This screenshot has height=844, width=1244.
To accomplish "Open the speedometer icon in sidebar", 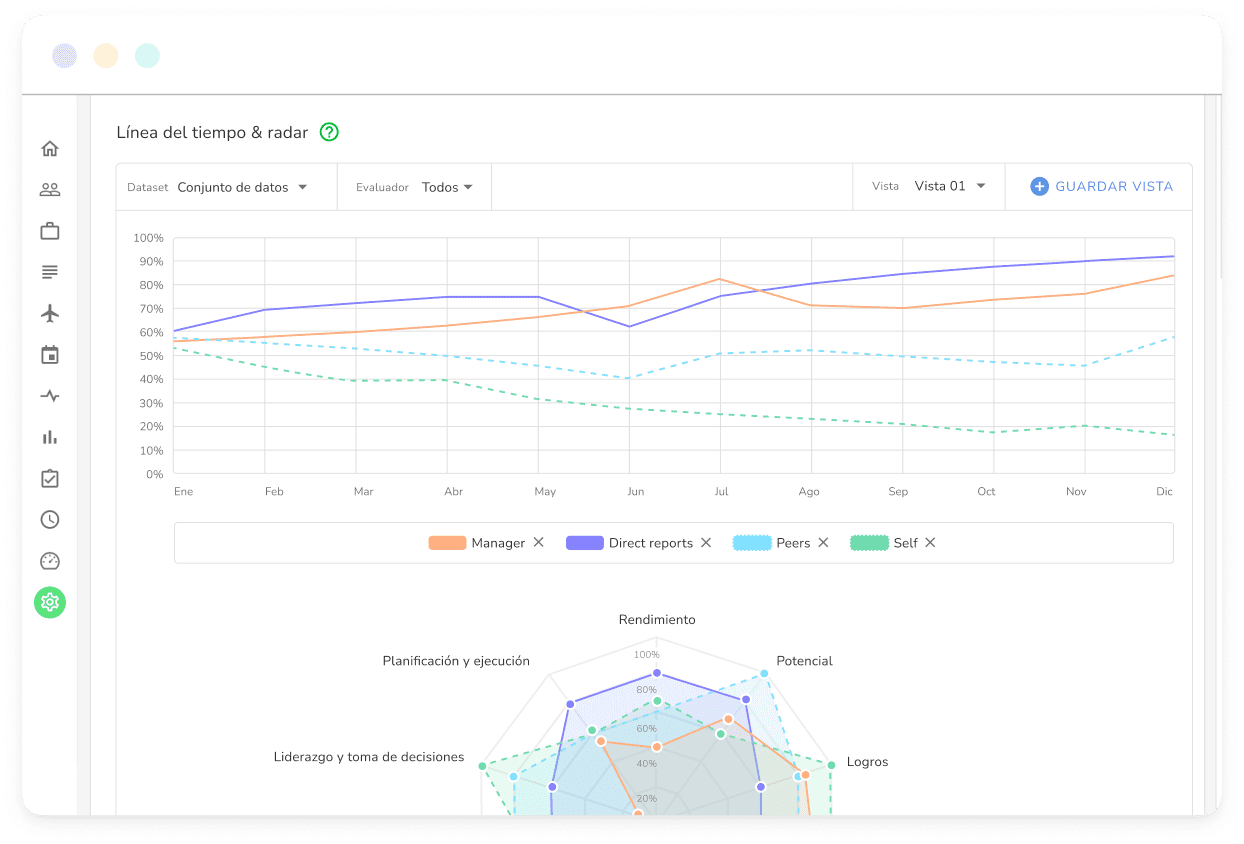I will (50, 561).
